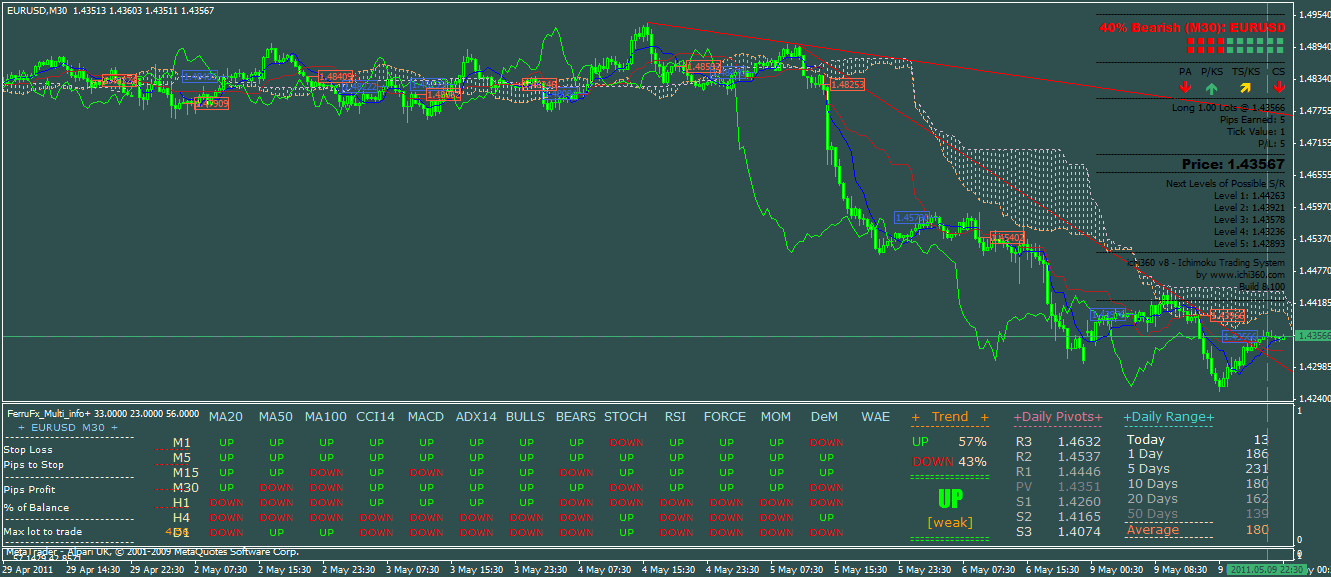
Task: Click the red PA down arrow indicator
Action: pos(1185,88)
